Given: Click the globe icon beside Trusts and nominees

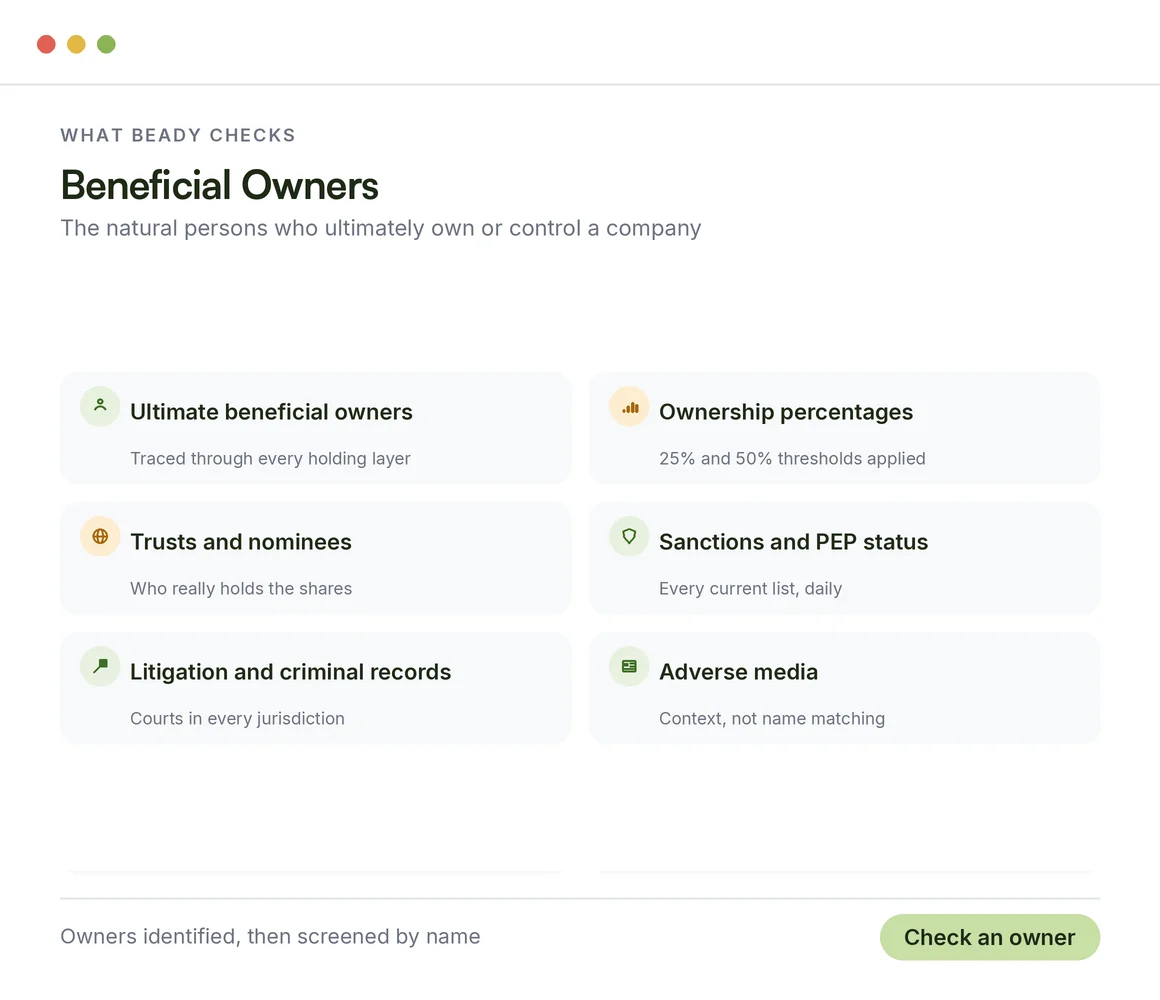Looking at the screenshot, I should tap(100, 536).
